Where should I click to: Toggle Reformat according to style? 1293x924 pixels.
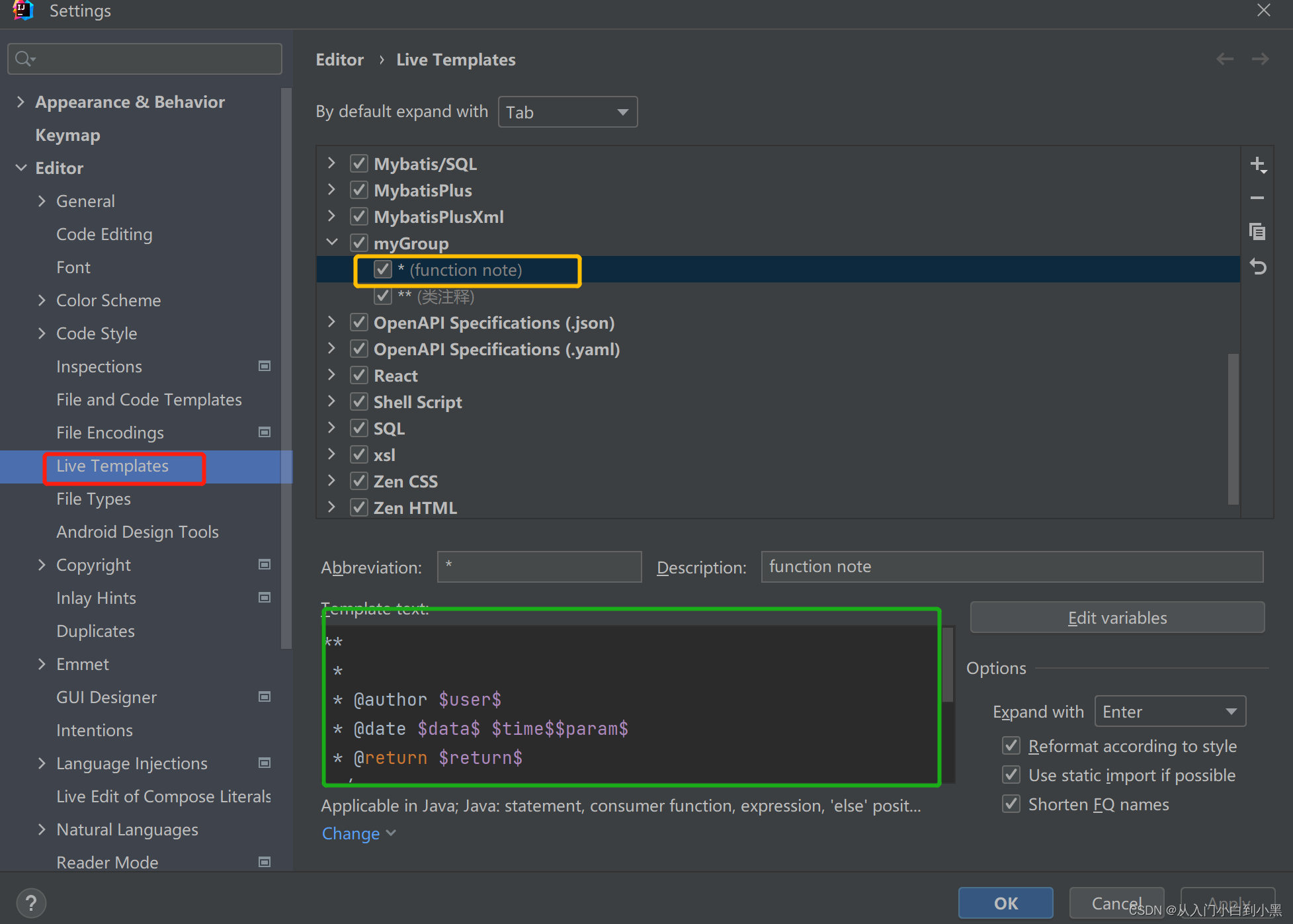1011,745
